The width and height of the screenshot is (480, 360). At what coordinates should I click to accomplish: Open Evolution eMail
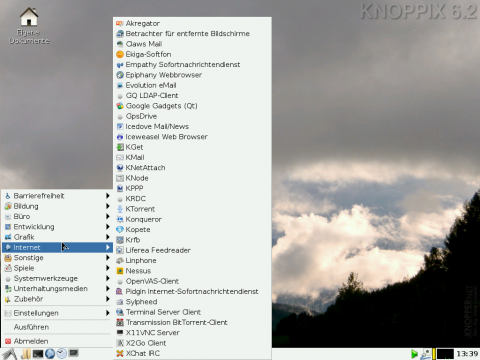tap(192, 85)
